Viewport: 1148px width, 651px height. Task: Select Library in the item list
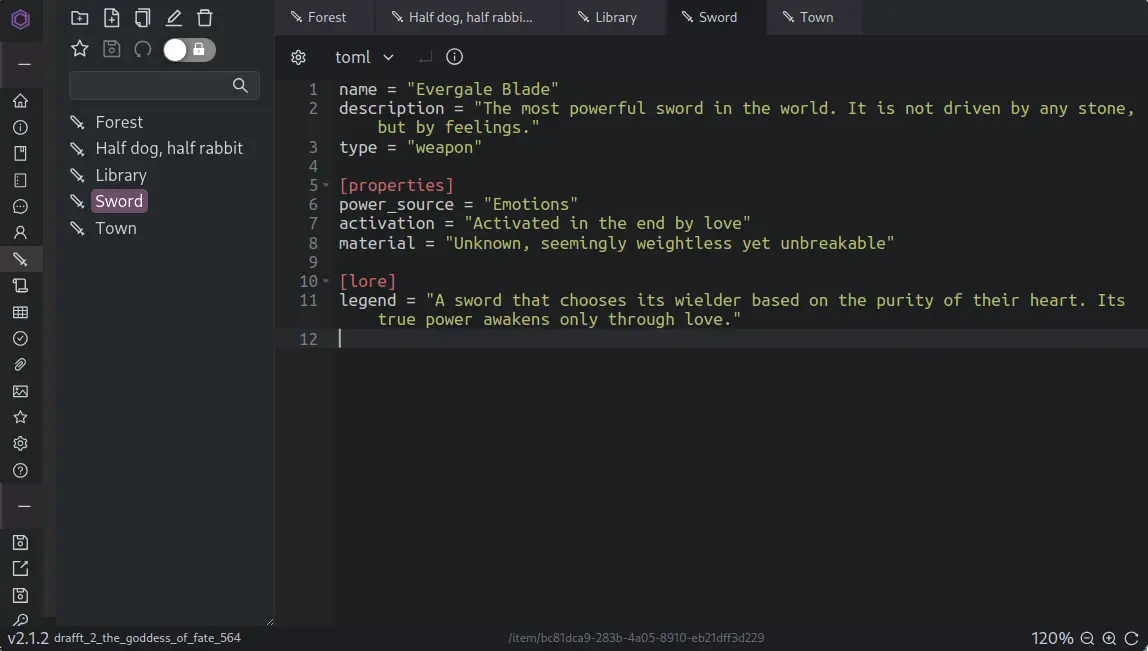(121, 174)
